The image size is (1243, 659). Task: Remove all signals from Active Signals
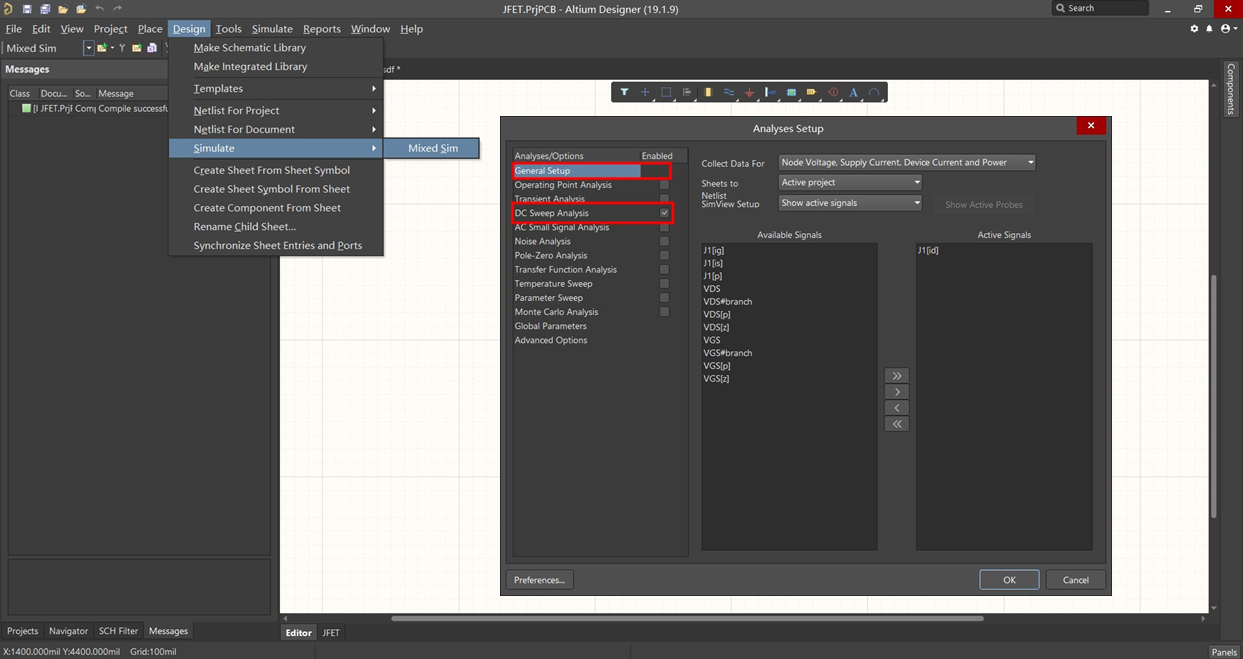(x=897, y=424)
